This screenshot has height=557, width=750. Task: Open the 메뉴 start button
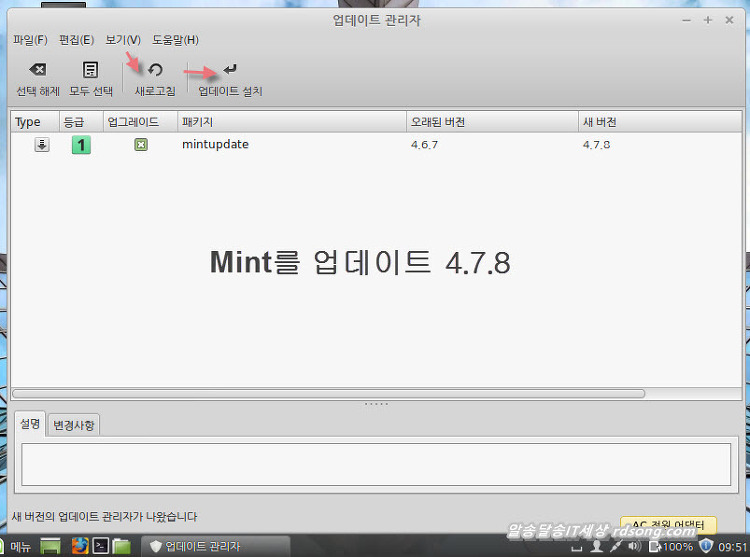coord(20,546)
